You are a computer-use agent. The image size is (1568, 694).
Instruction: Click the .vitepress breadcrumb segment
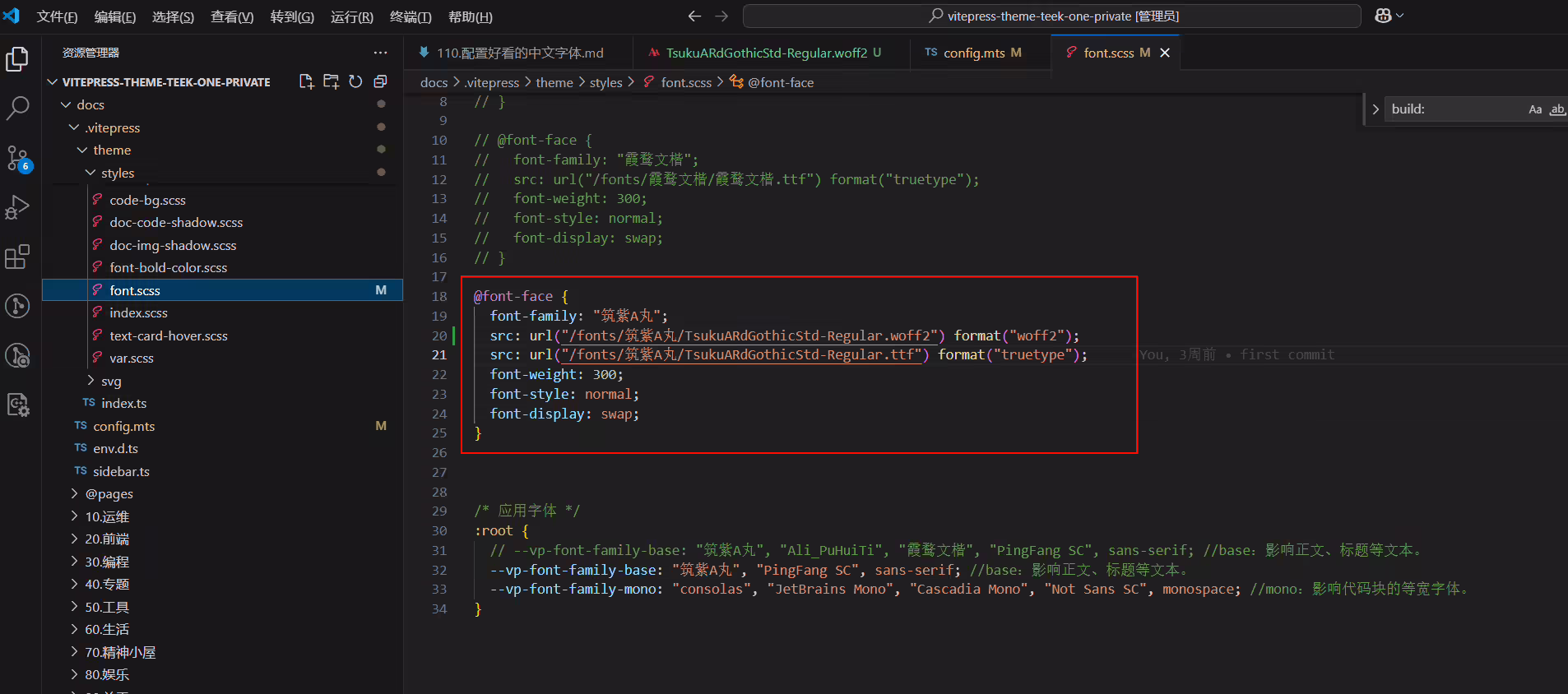coord(492,82)
